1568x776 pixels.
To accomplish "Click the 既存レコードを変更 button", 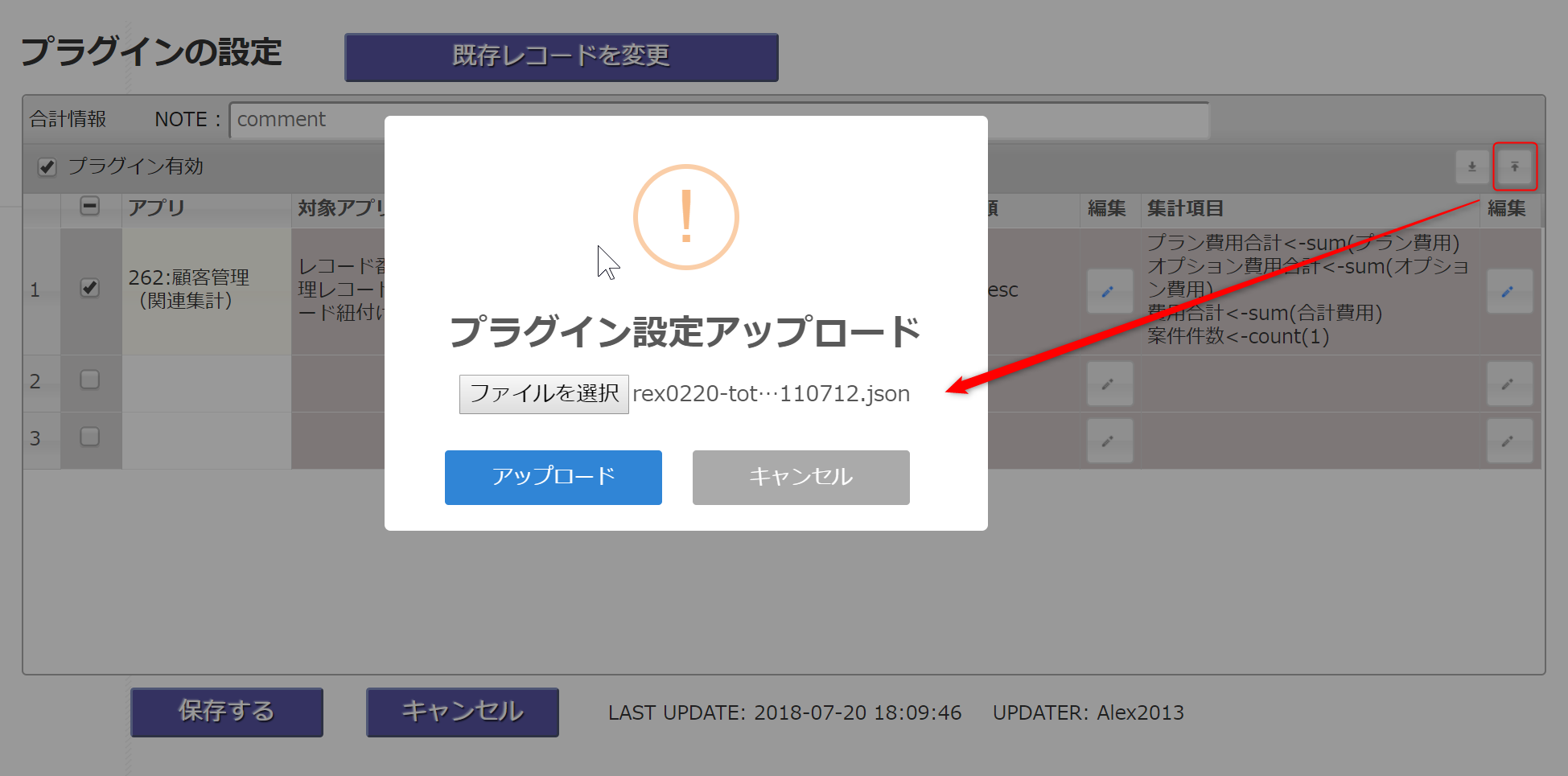I will [x=562, y=56].
